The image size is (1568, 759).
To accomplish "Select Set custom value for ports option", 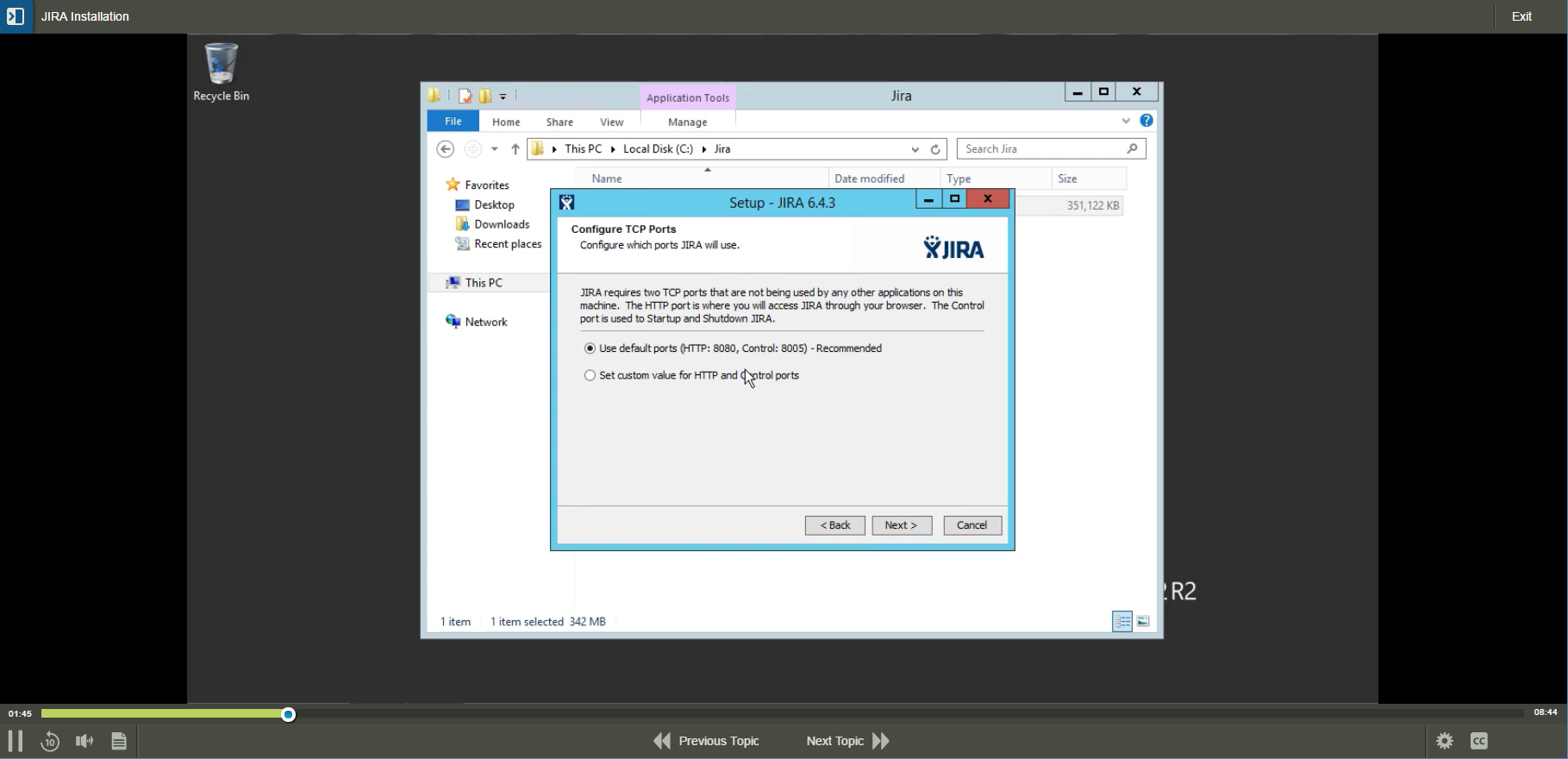I will pos(590,375).
